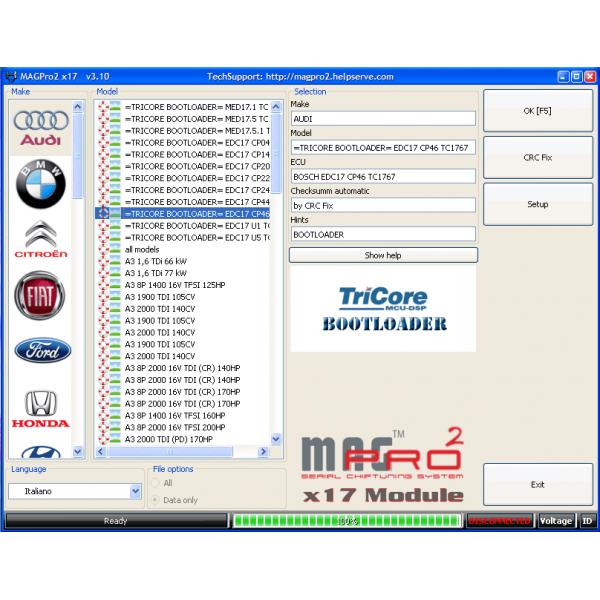Click the MAGPro2 title bar app icon
The image size is (600, 600).
coord(11,76)
